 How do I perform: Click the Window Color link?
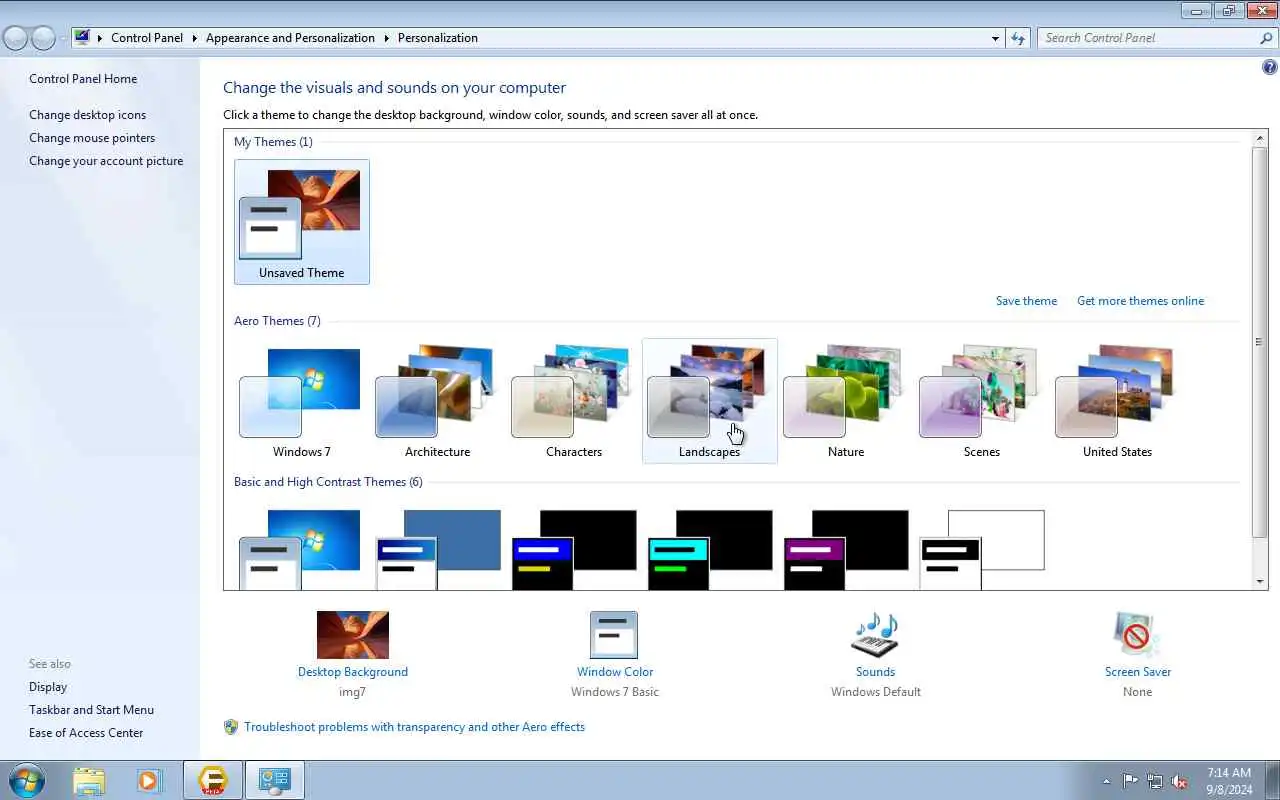click(615, 672)
